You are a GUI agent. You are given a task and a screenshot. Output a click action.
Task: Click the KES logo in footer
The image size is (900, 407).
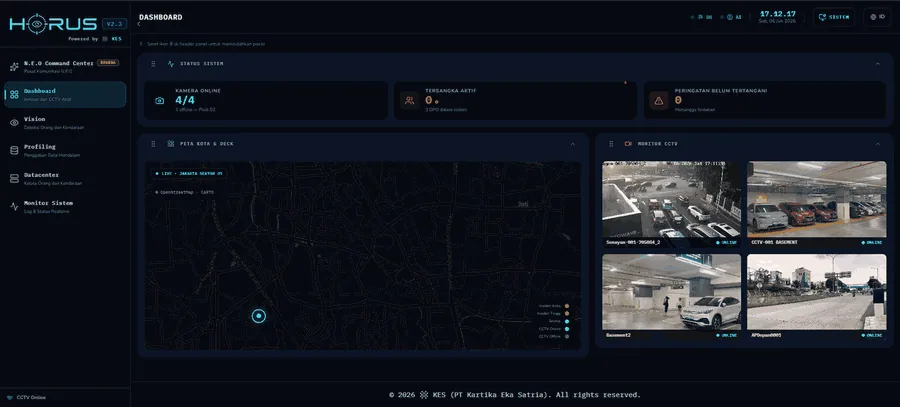[x=424, y=395]
